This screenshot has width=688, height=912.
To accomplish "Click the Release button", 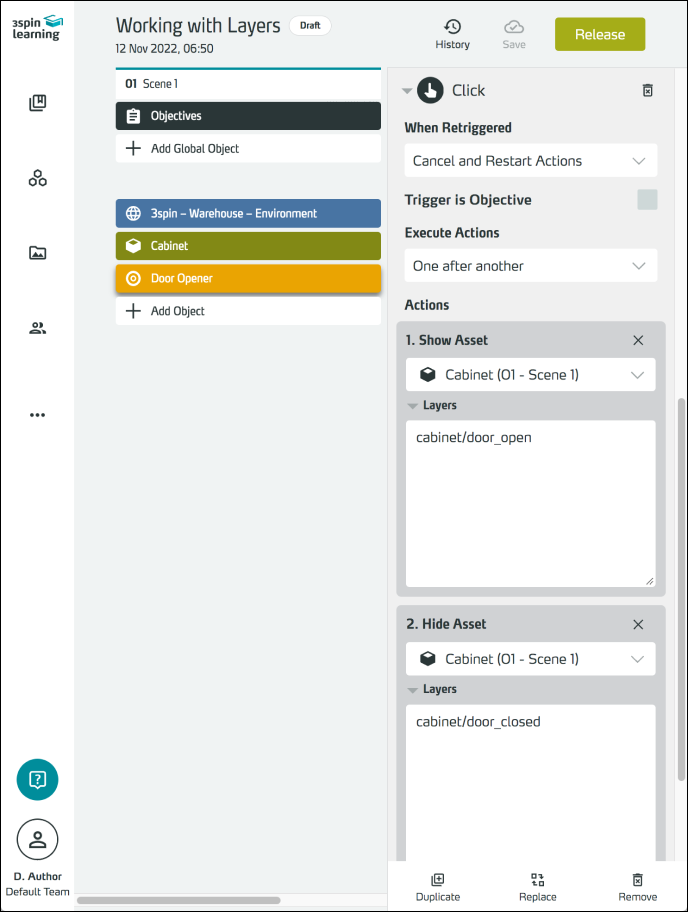I will pyautogui.click(x=600, y=34).
